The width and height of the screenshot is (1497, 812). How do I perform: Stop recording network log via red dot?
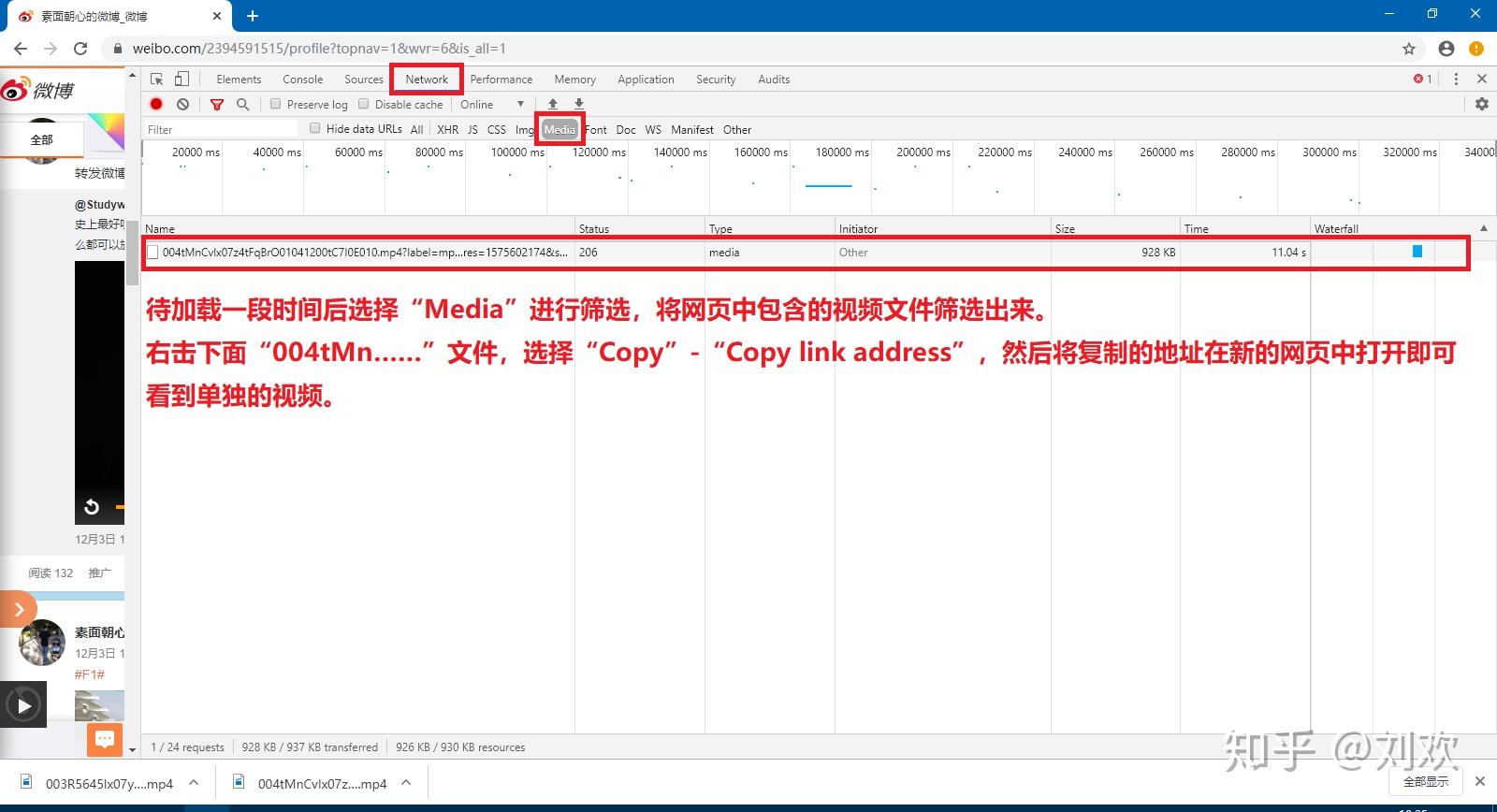point(156,105)
